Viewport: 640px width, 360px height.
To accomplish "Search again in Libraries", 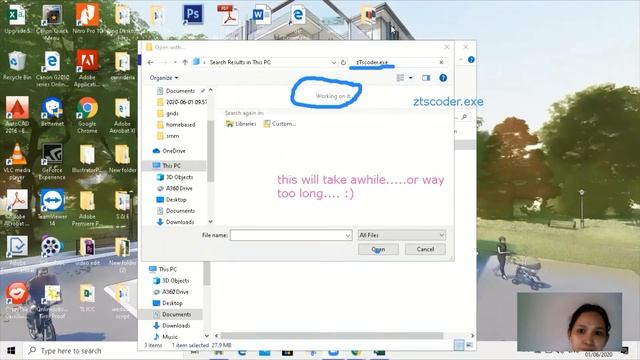I will (241, 124).
